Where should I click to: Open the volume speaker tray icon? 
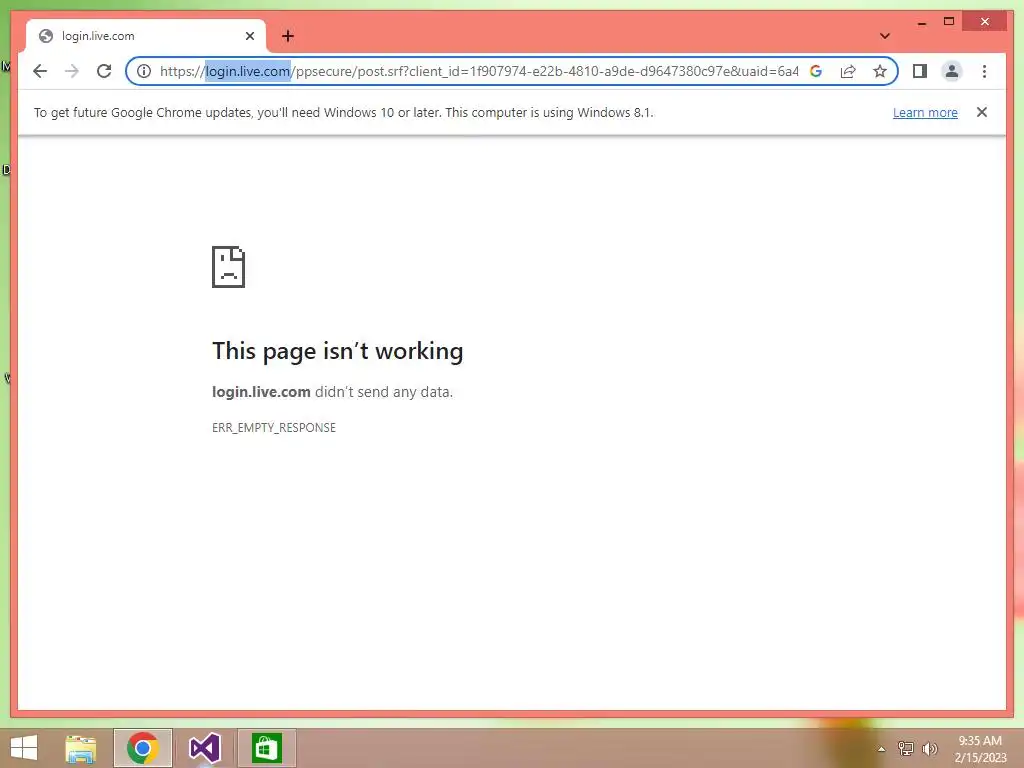pos(930,748)
